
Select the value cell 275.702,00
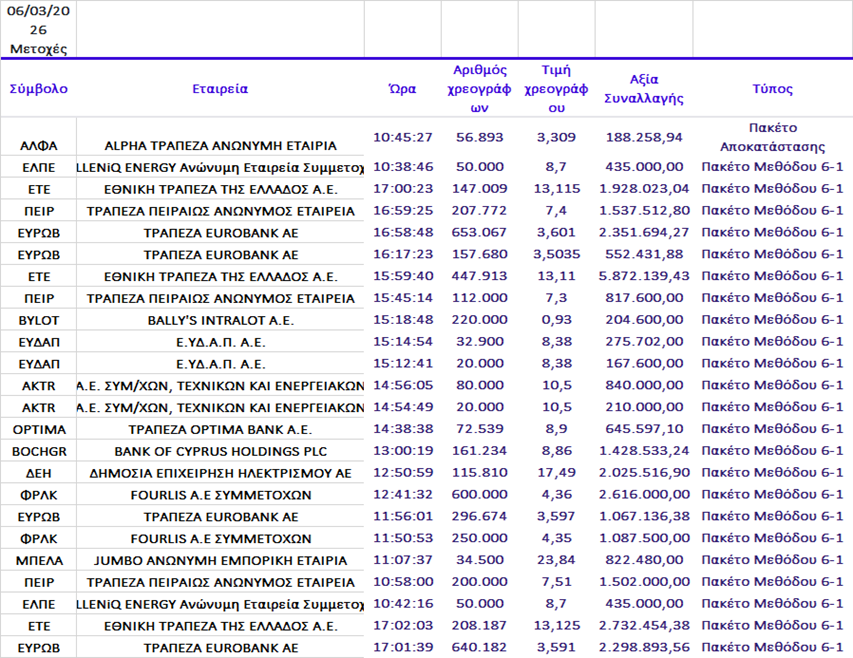pyautogui.click(x=644, y=342)
